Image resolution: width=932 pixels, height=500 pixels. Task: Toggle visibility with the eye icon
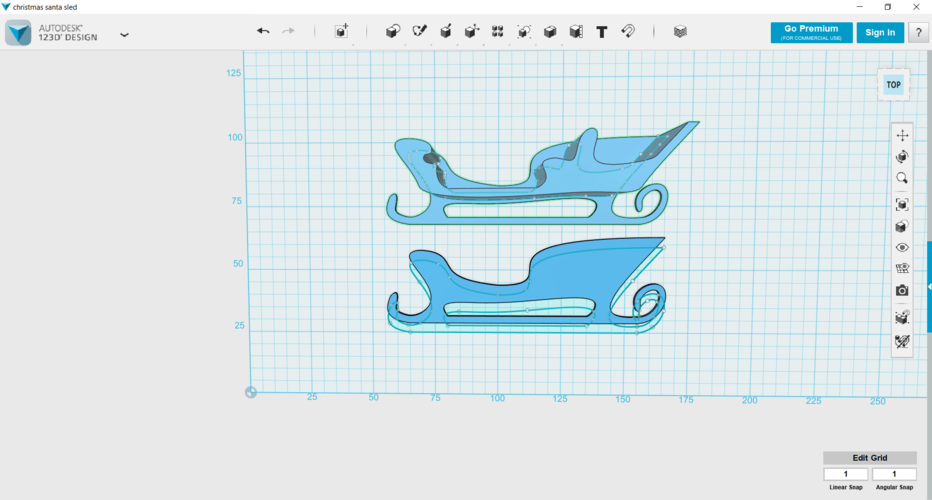pyautogui.click(x=902, y=248)
